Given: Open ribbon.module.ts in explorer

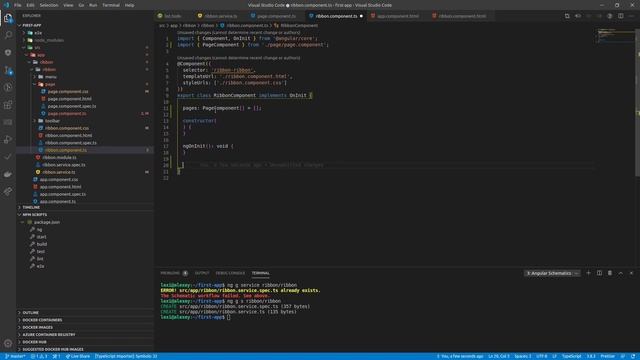Looking at the screenshot, I should [x=60, y=158].
